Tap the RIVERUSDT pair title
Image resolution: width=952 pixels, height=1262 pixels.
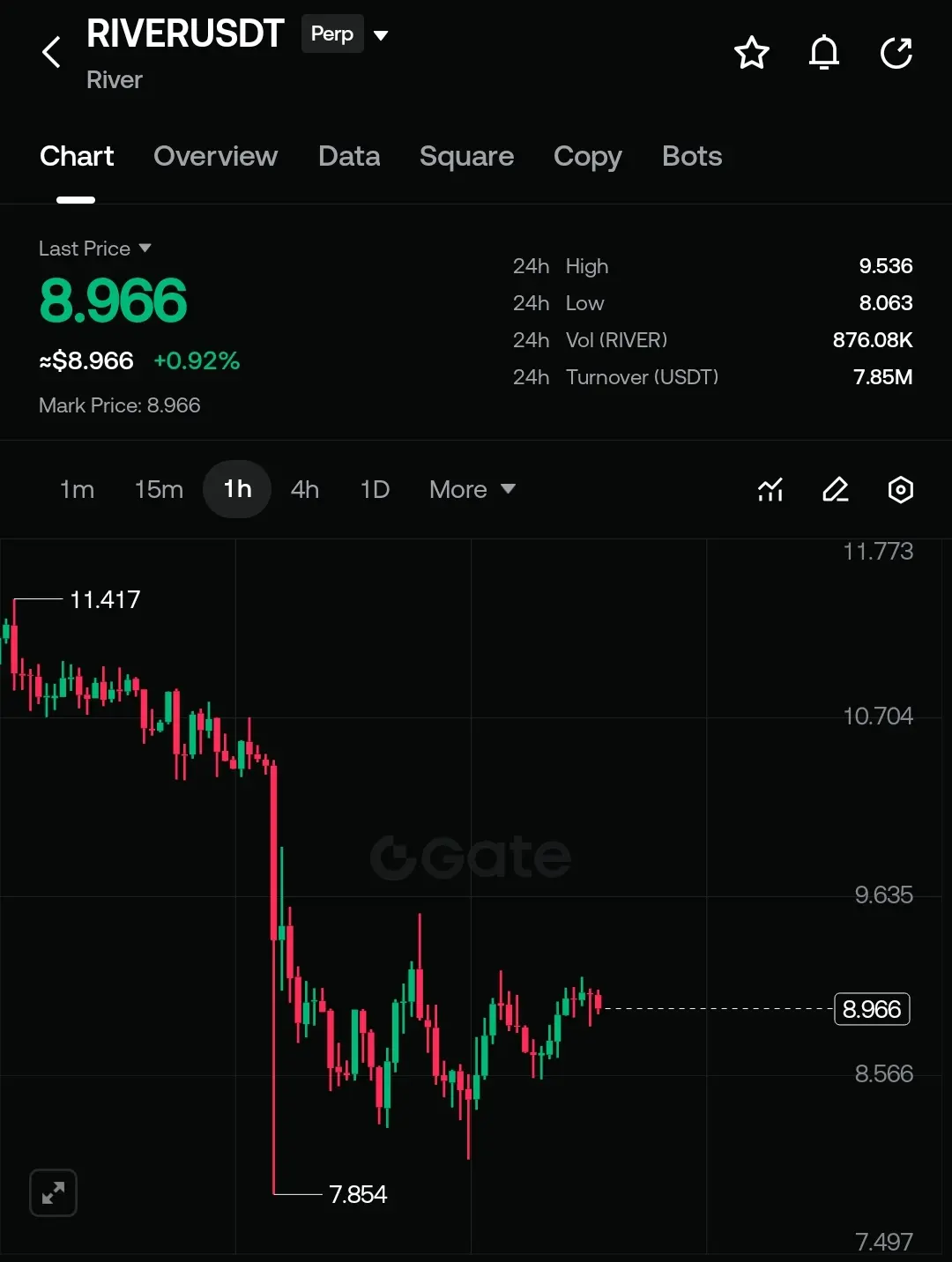tap(185, 33)
